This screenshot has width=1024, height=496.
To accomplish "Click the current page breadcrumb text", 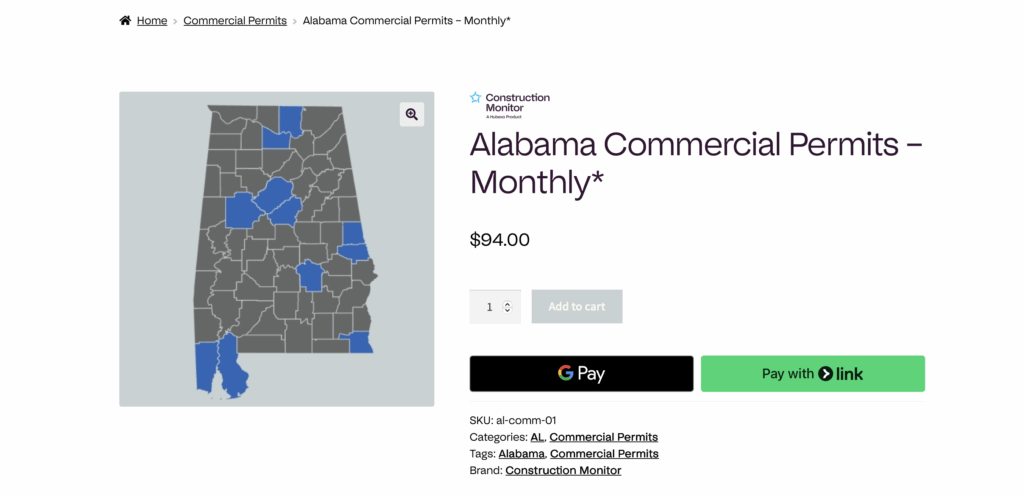I will [406, 20].
